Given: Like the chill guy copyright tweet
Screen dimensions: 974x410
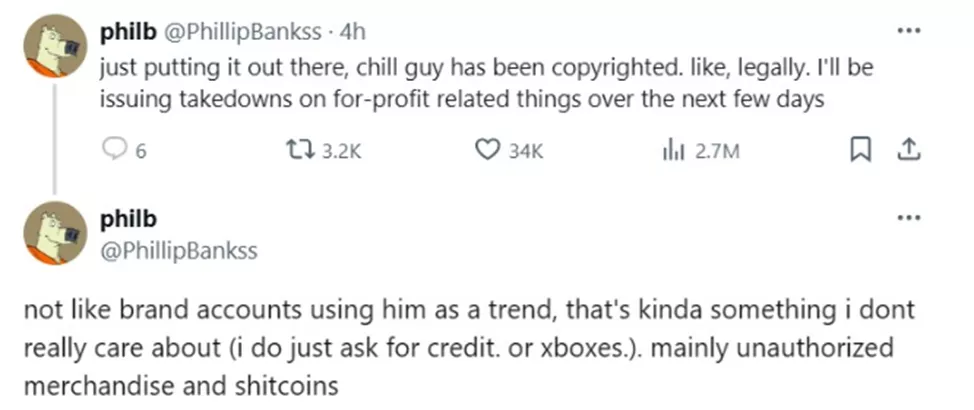Looking at the screenshot, I should pos(486,151).
